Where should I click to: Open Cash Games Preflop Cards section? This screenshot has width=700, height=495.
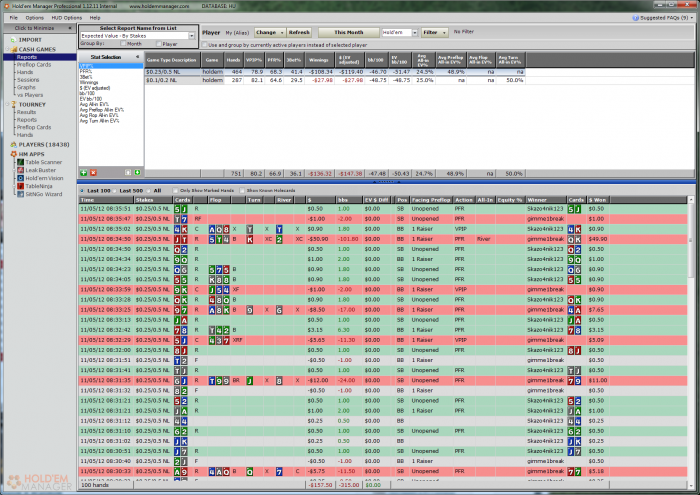(34, 65)
